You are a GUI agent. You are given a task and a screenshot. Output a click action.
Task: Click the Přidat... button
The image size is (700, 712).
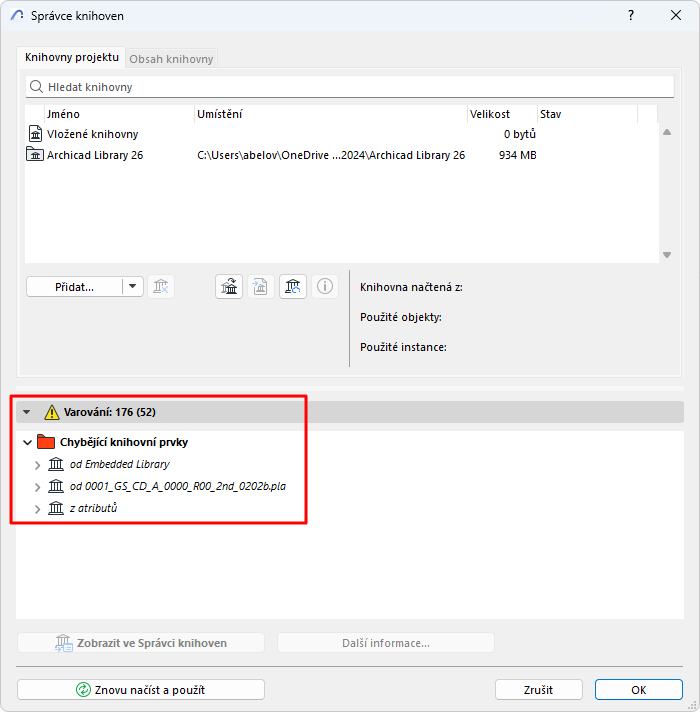click(x=74, y=287)
